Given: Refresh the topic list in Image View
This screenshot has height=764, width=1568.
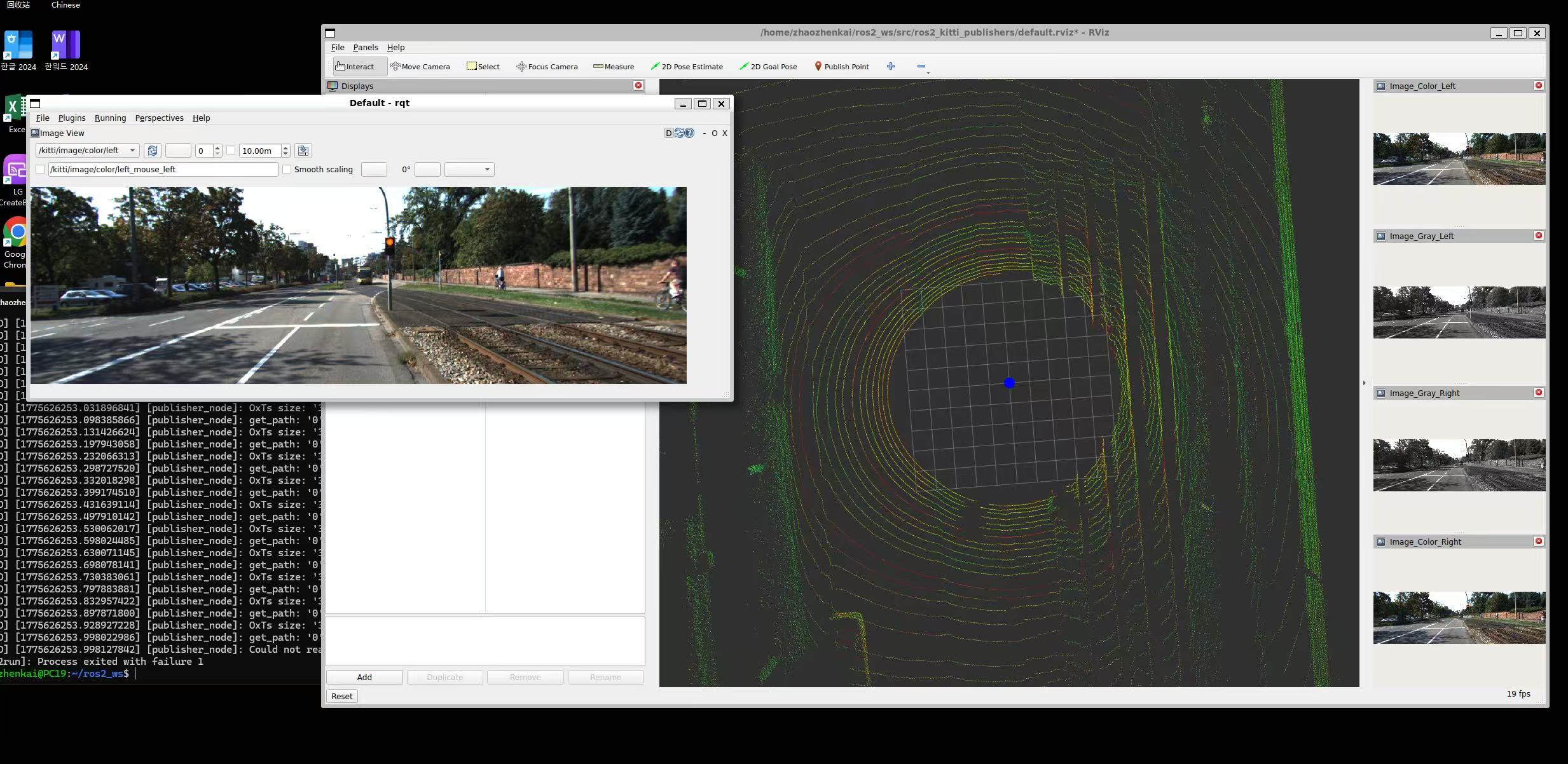Looking at the screenshot, I should coord(152,151).
